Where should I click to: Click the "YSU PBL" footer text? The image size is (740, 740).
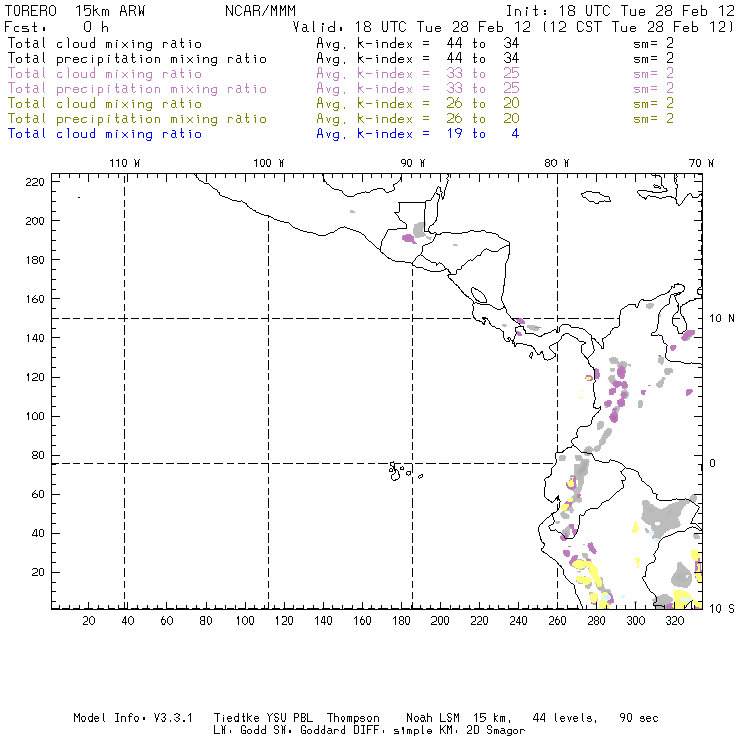(289, 718)
